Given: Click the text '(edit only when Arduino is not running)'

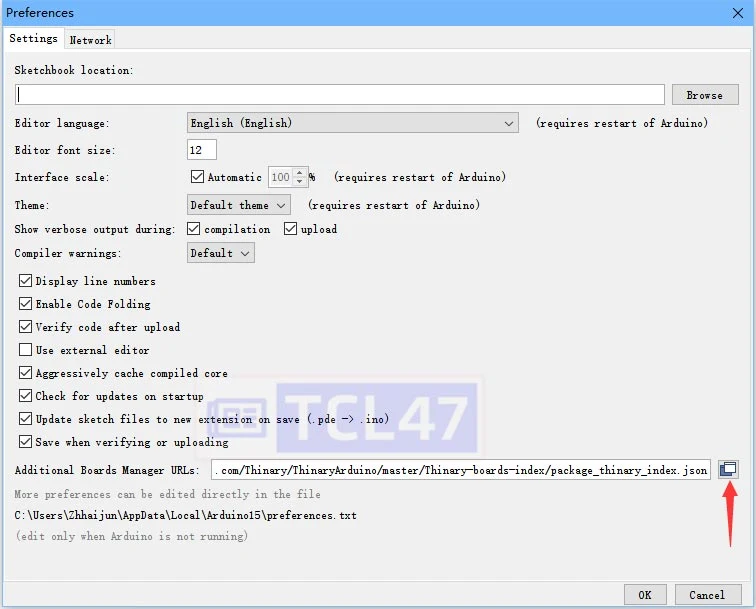Looking at the screenshot, I should [x=132, y=536].
